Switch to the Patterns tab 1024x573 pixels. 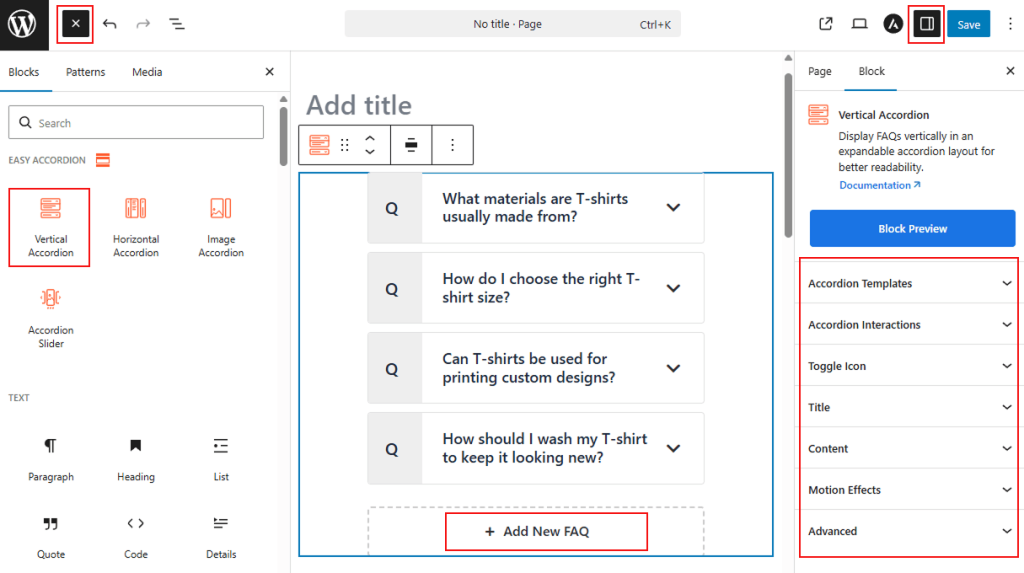click(85, 72)
